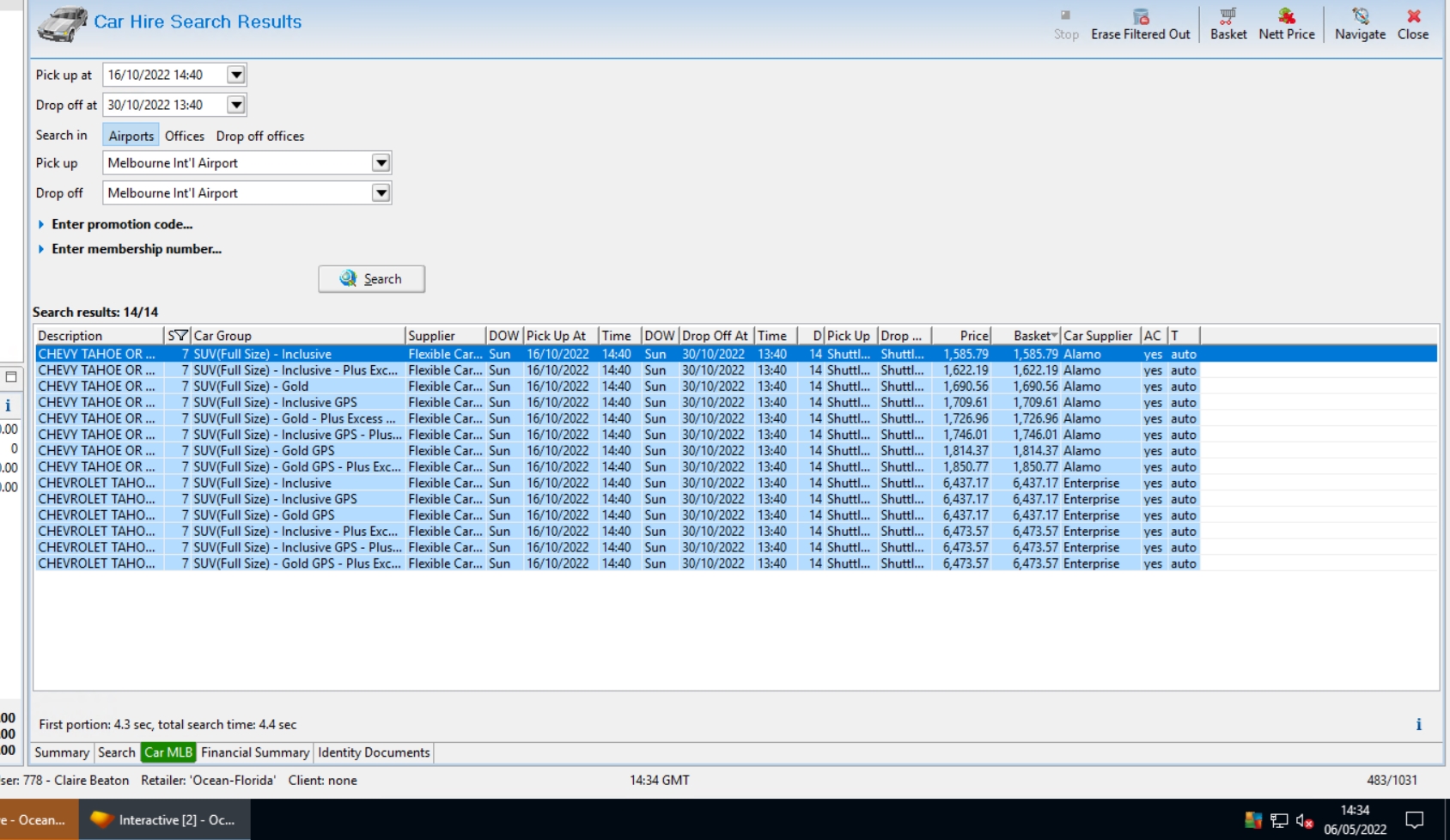
Task: Click the filter icon in the S column header
Action: tap(180, 335)
